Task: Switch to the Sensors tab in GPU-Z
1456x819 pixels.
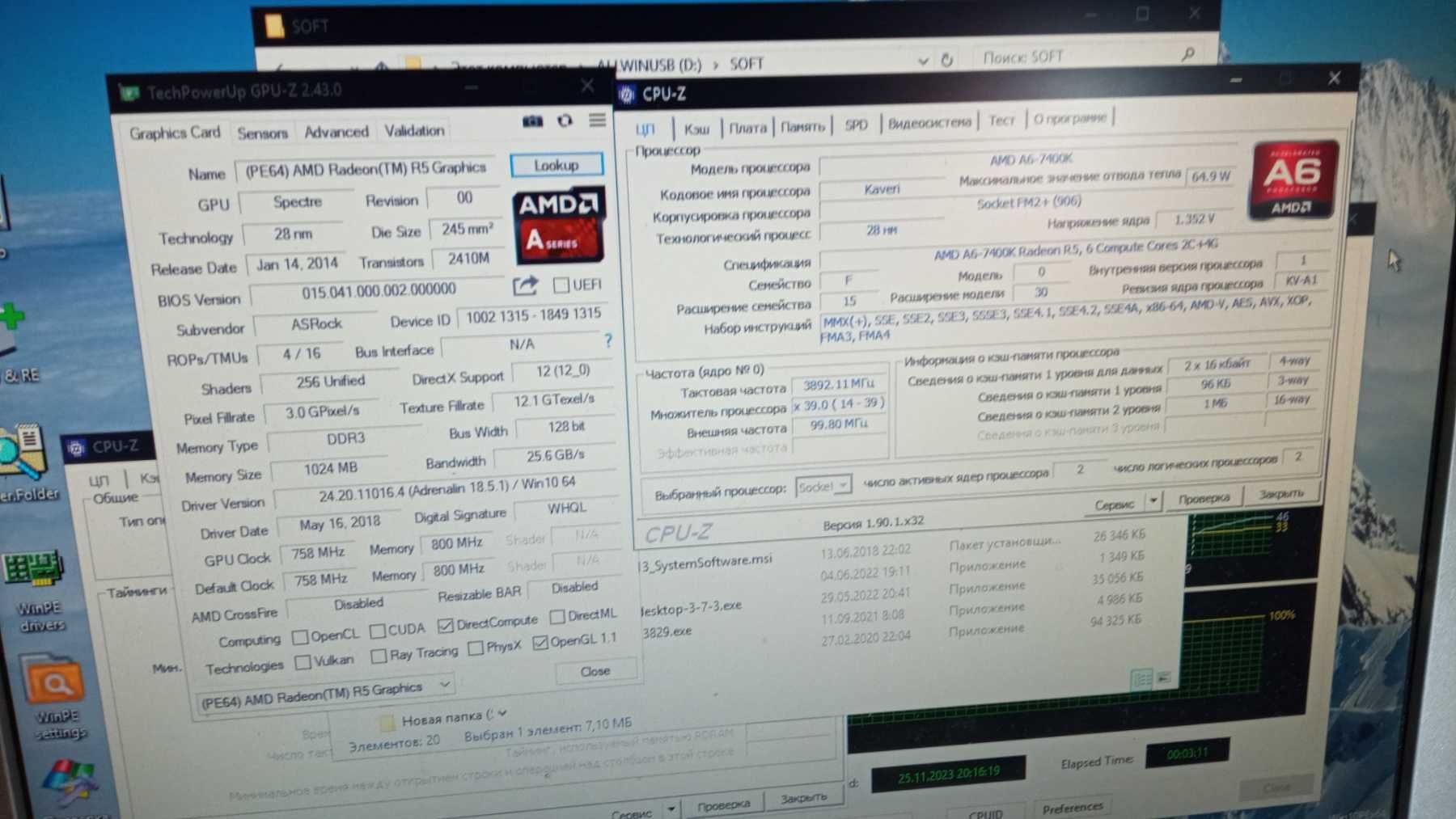Action: [262, 133]
